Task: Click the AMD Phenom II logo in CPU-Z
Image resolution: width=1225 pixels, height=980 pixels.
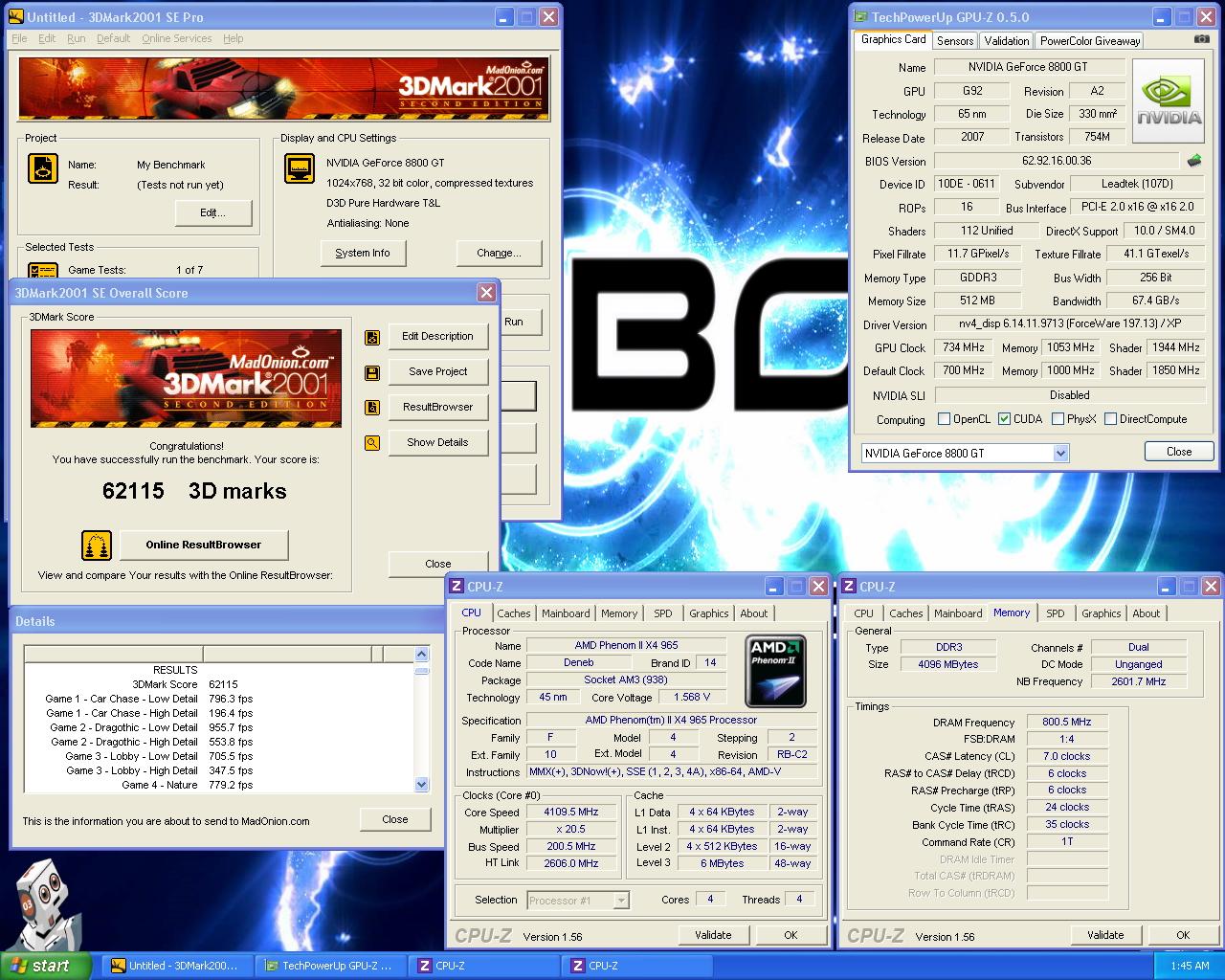Action: tap(775, 671)
